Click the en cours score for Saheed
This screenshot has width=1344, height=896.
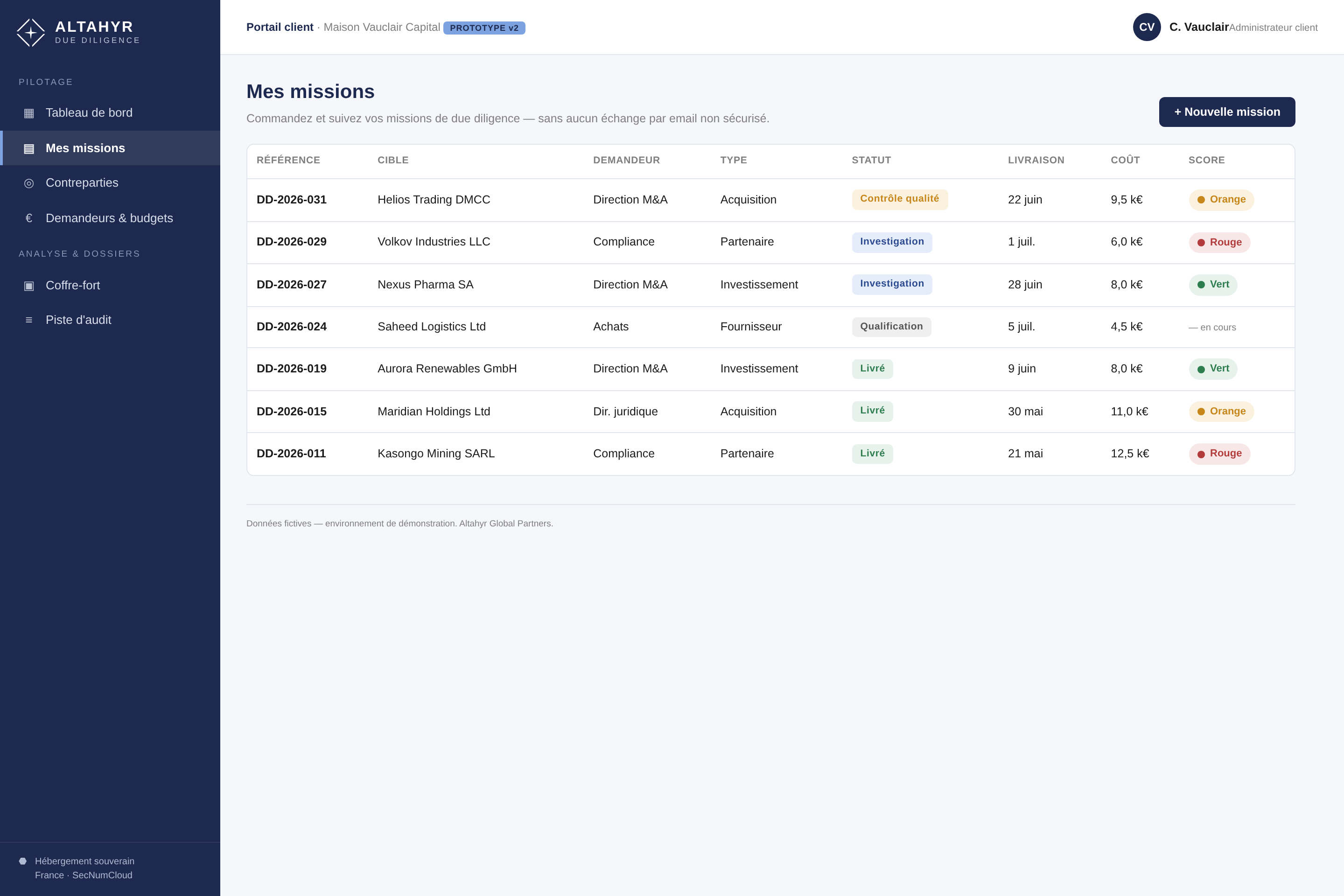coord(1212,328)
